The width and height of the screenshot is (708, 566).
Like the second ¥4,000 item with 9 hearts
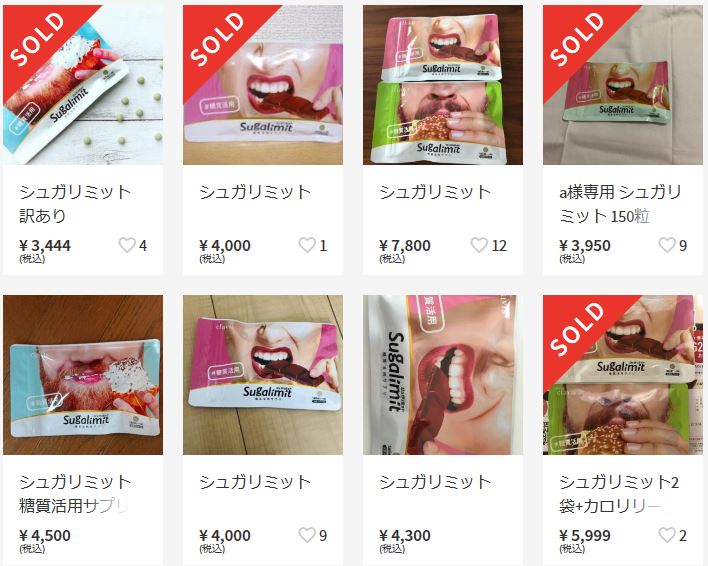(x=307, y=535)
